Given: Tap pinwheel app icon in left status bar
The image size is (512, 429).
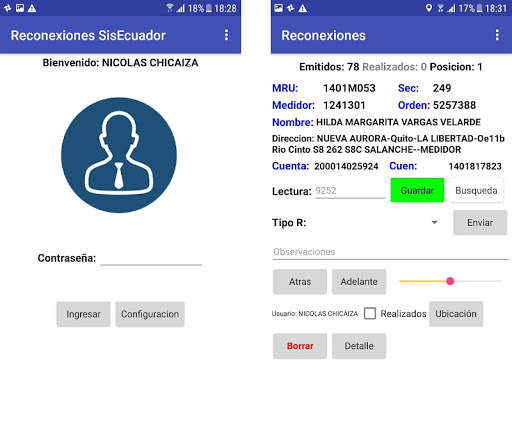Looking at the screenshot, I should [x=7, y=8].
